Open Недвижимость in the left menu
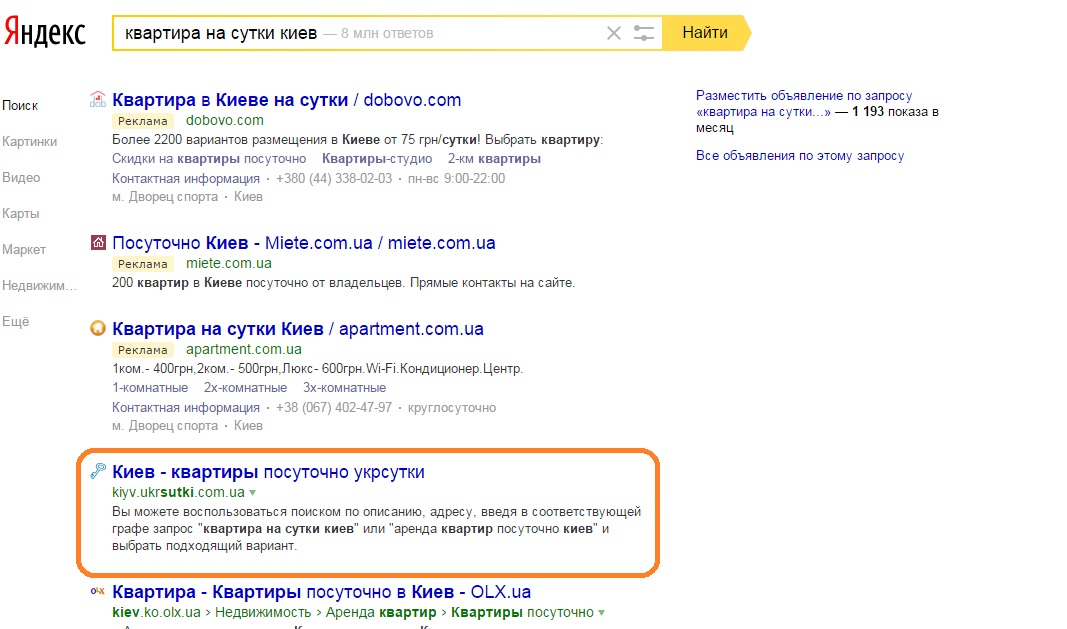 click(x=39, y=286)
